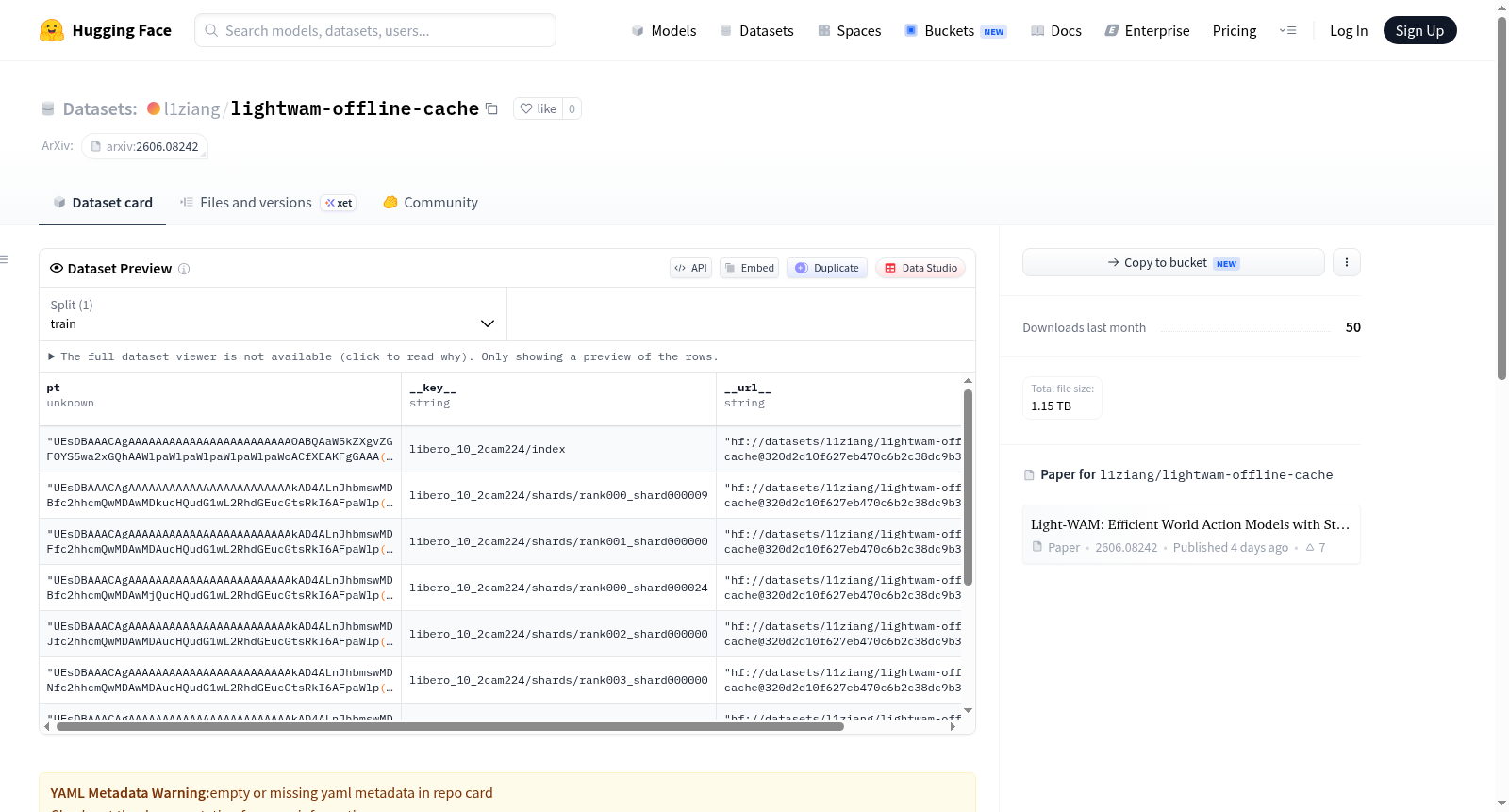This screenshot has width=1509, height=812.
Task: Open Data Studio
Action: coord(920,268)
